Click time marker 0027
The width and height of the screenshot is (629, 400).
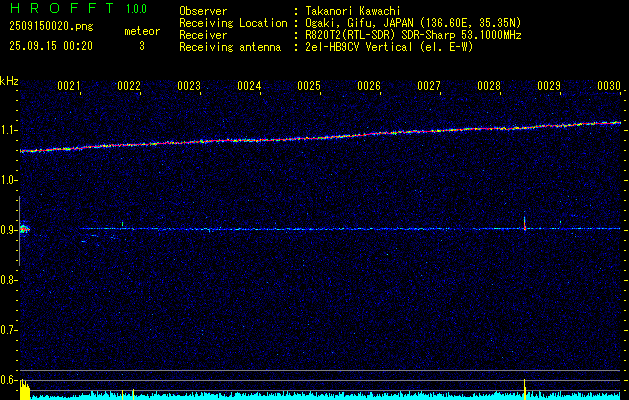click(x=429, y=86)
